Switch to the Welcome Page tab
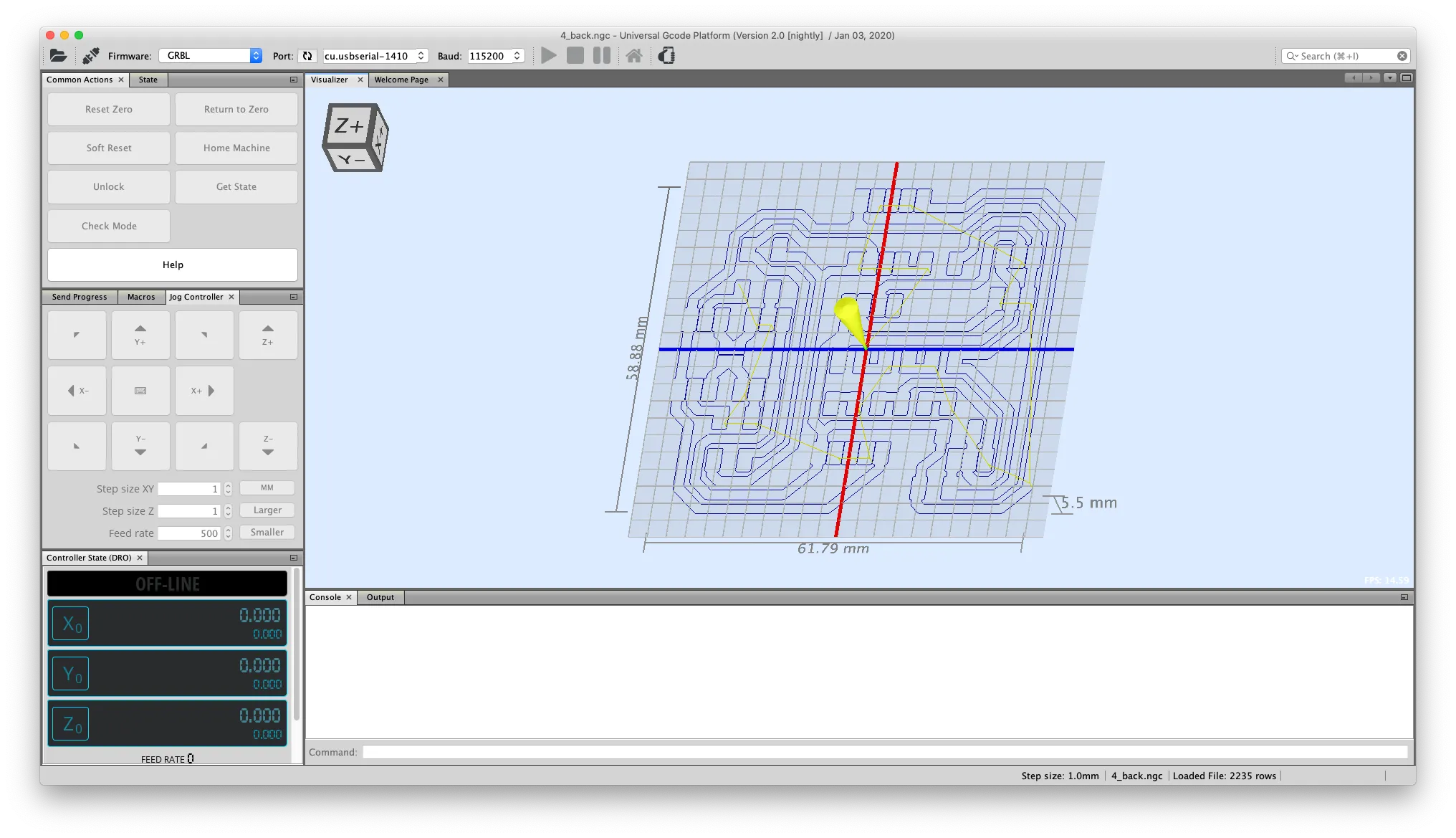1456x838 pixels. pyautogui.click(x=401, y=80)
